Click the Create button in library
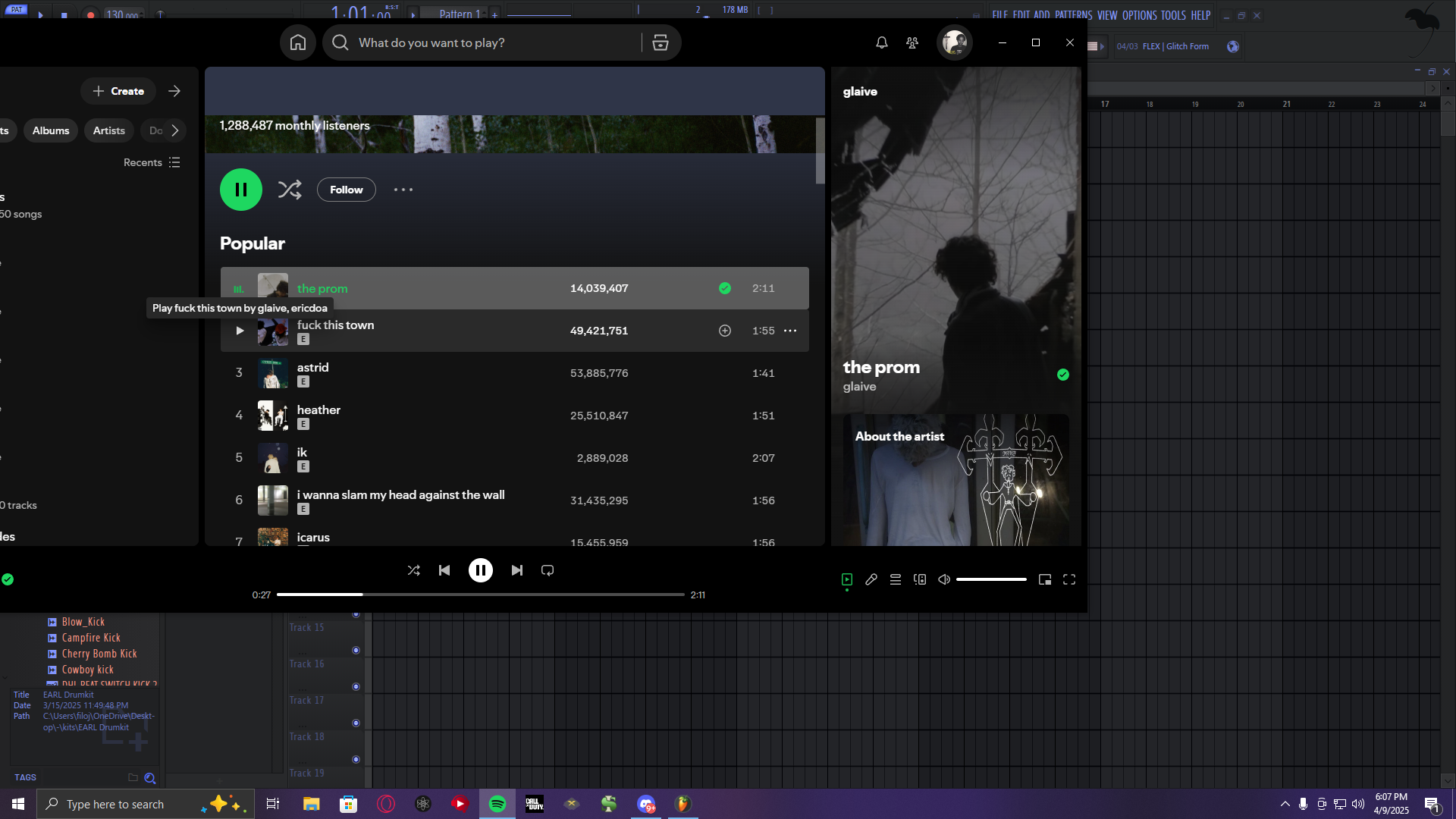Image resolution: width=1456 pixels, height=819 pixels. pos(118,91)
